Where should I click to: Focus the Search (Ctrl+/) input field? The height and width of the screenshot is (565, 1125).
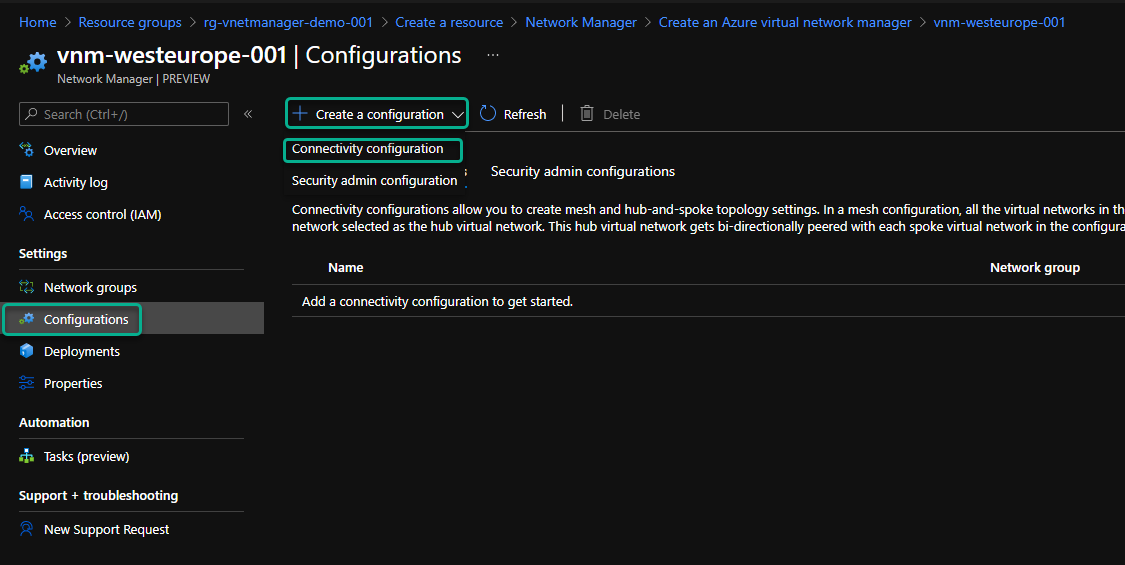tap(124, 114)
